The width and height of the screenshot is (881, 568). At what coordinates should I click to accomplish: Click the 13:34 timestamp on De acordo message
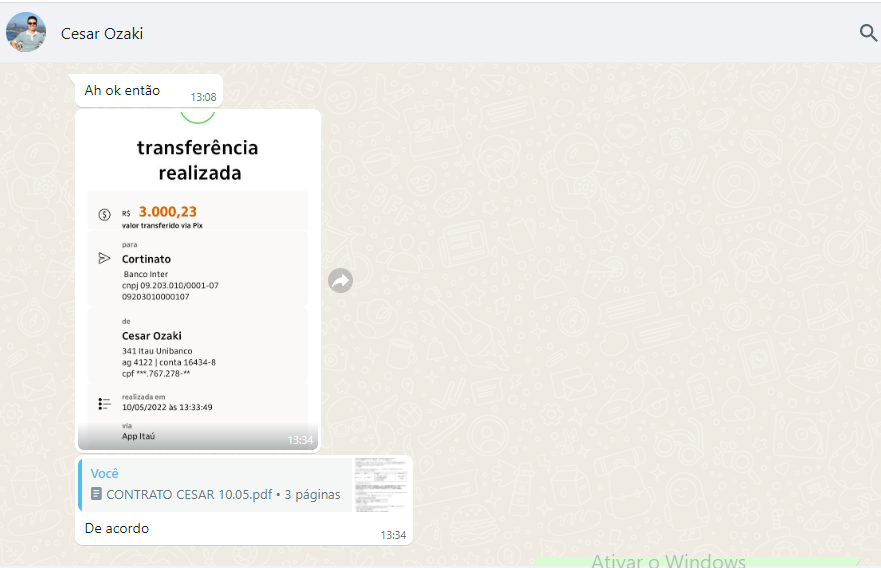(x=393, y=535)
